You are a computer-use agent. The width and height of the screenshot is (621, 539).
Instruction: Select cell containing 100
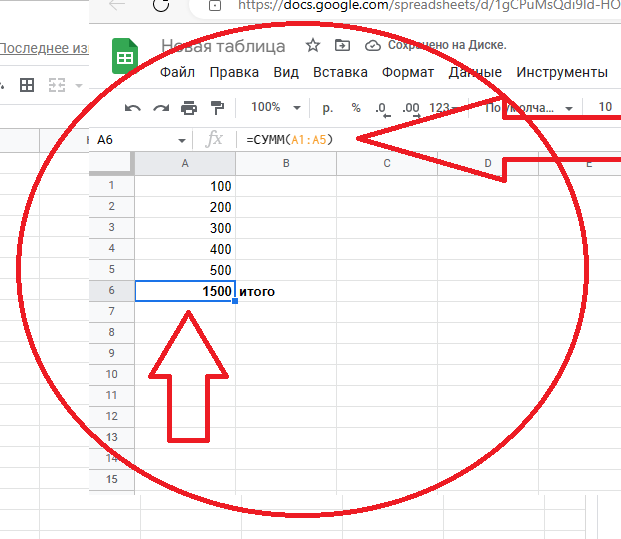coord(185,186)
